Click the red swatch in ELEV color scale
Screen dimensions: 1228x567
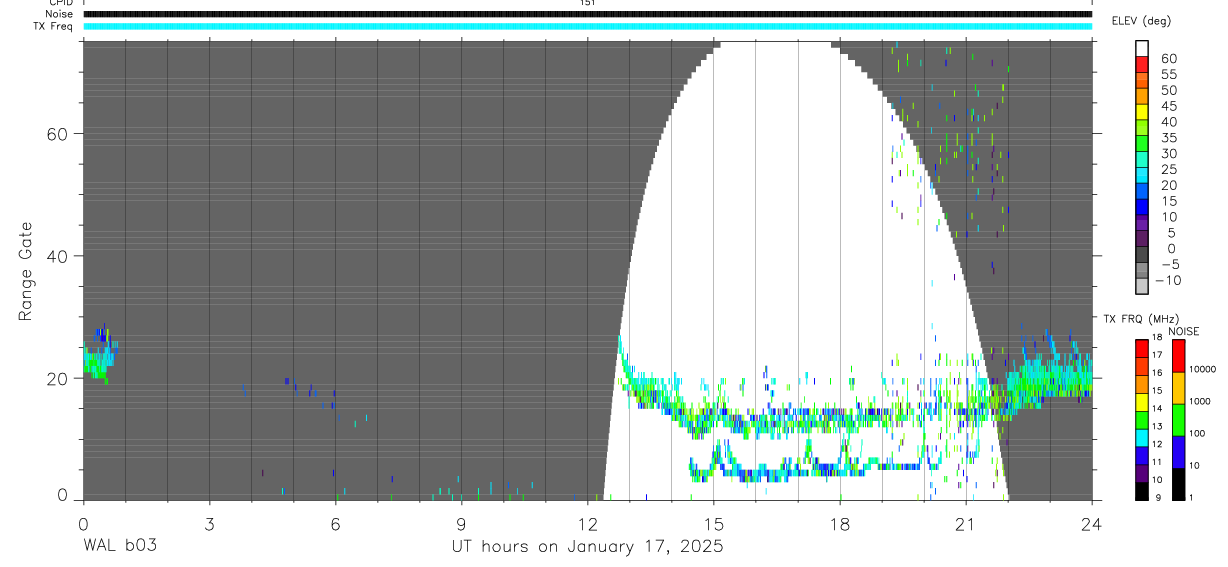[1141, 66]
